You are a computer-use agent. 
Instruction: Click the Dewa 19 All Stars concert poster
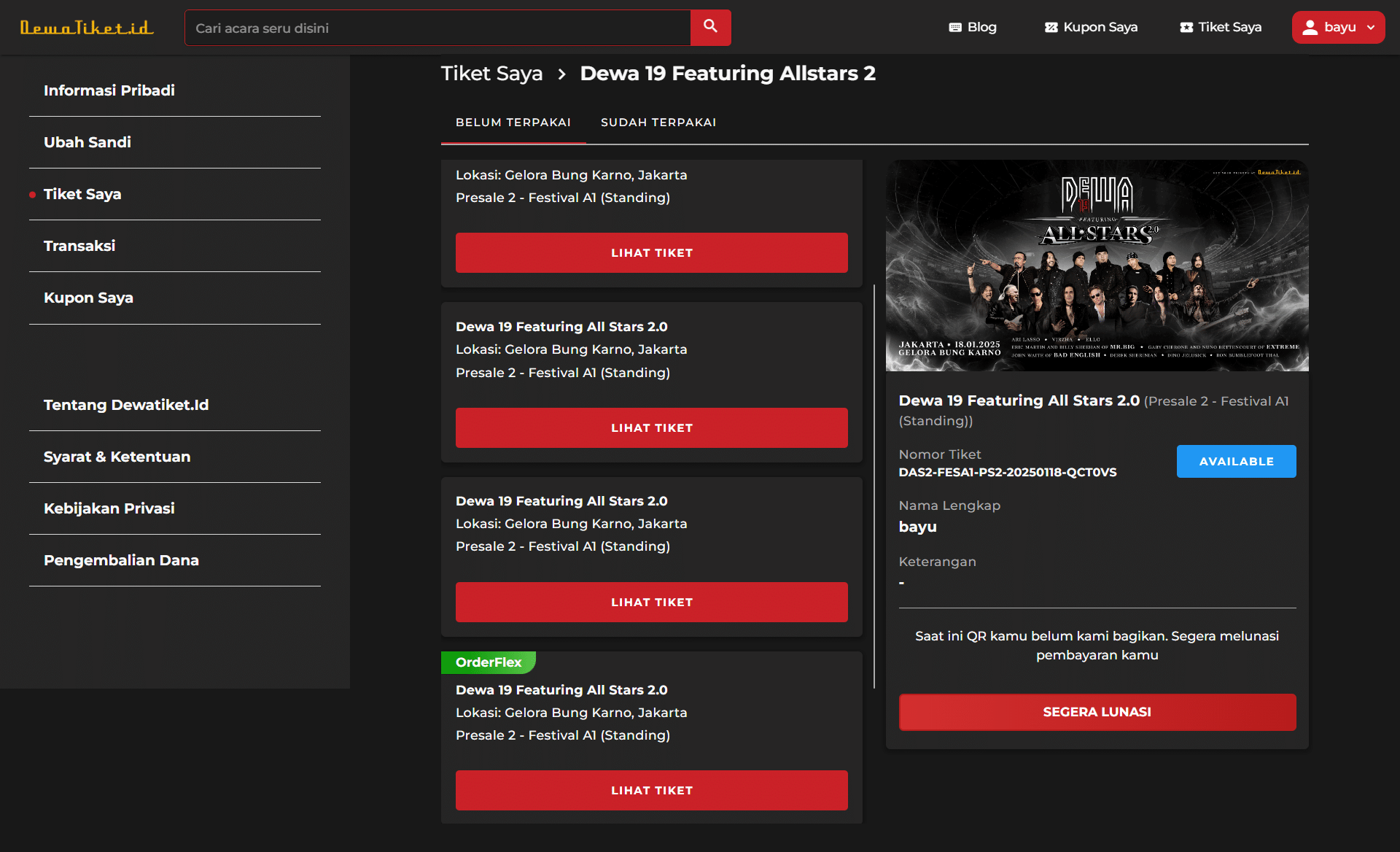(x=1097, y=266)
